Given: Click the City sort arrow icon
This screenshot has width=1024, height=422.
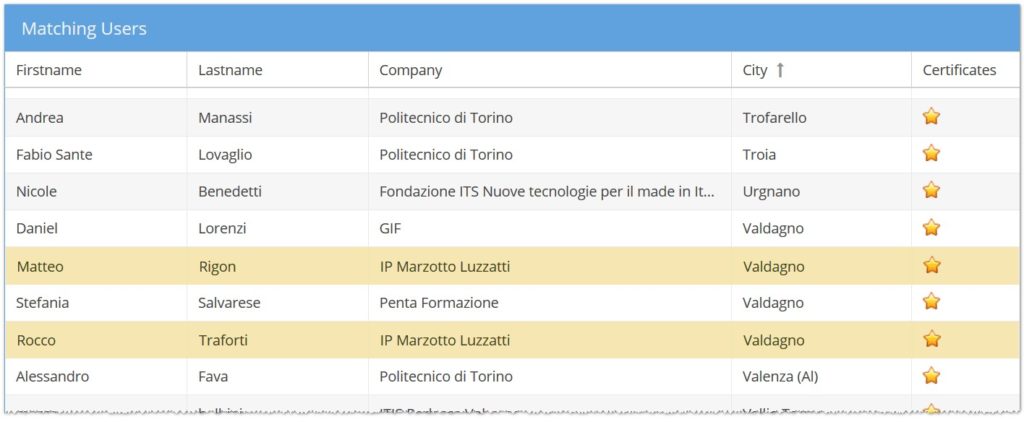Looking at the screenshot, I should click(780, 70).
